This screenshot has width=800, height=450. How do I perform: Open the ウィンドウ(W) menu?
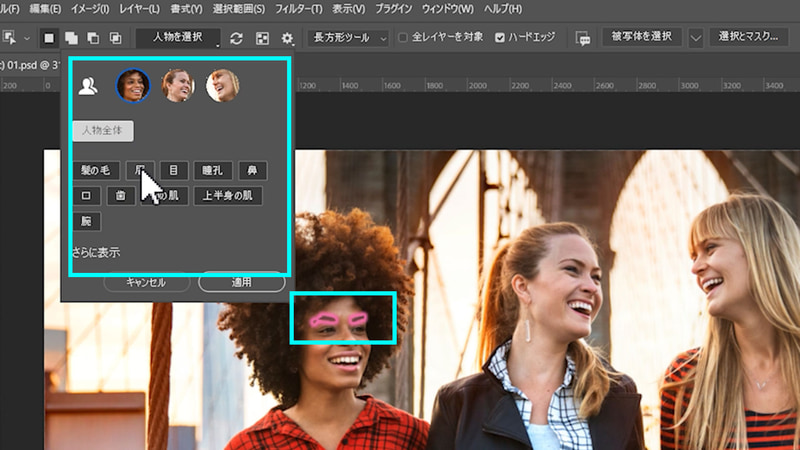pyautogui.click(x=447, y=9)
